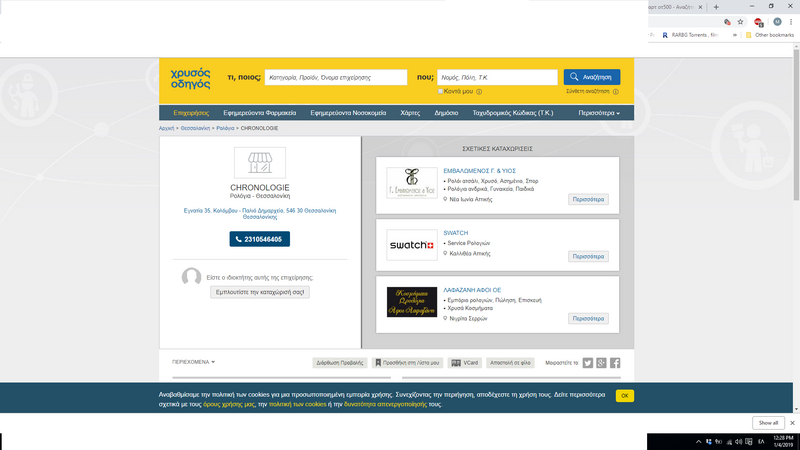Click Περισσότερα for the ΕΜΒΑΛΩΜΕΝΟΣ listing

[588, 199]
